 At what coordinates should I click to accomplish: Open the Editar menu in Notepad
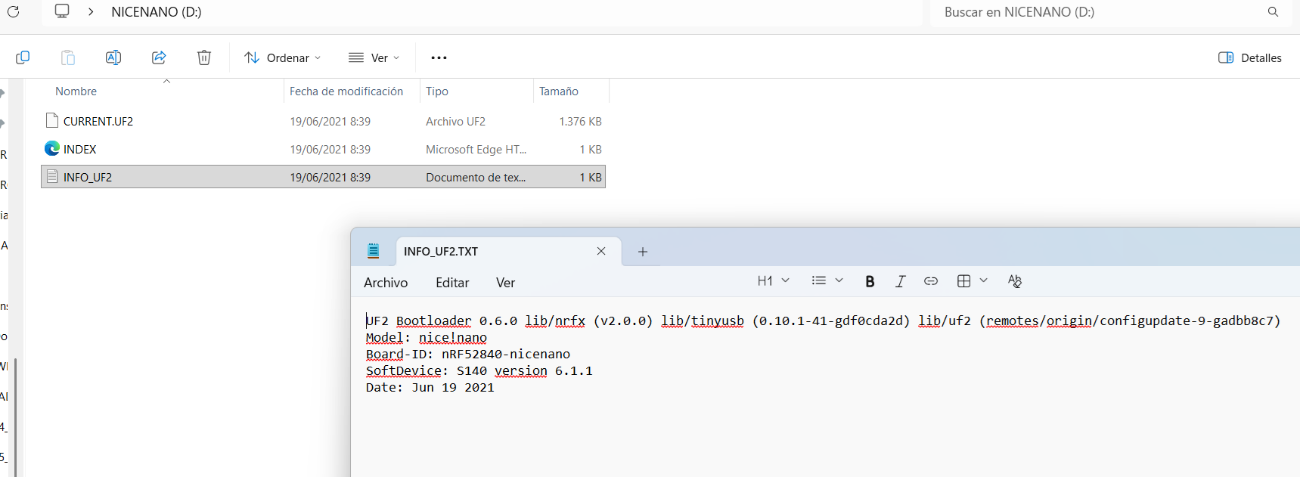point(452,282)
